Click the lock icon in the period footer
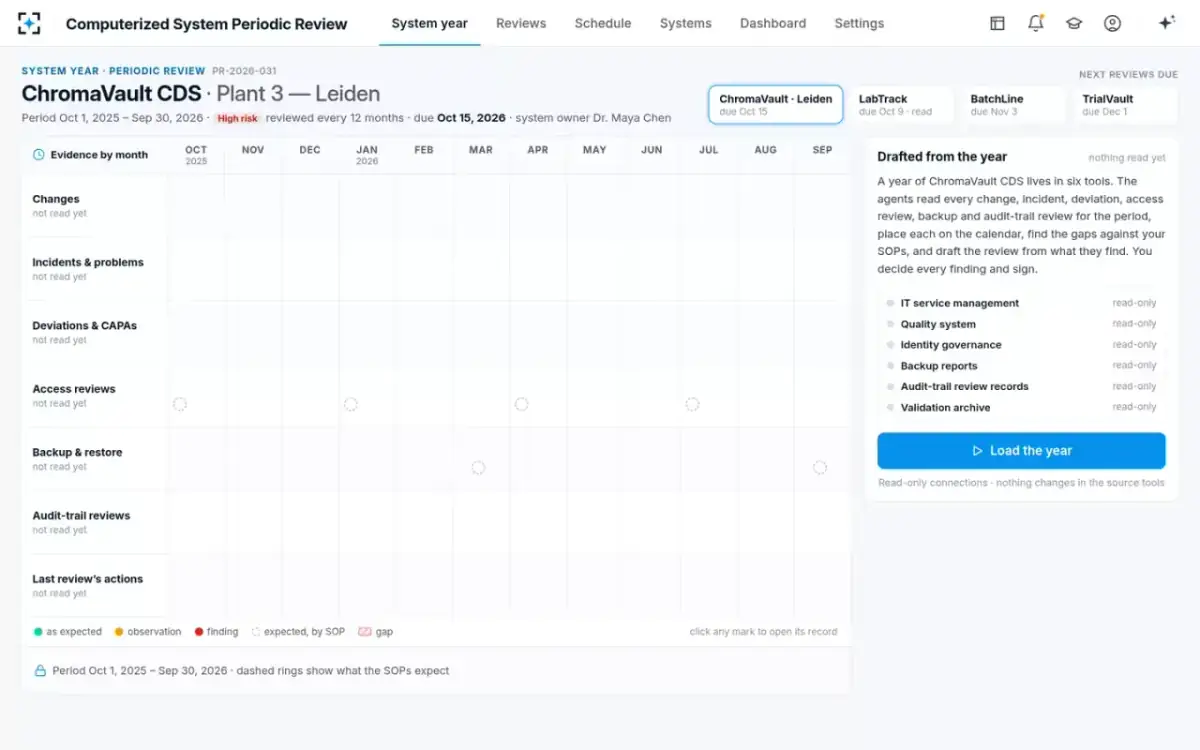The width and height of the screenshot is (1200, 750). (x=40, y=671)
